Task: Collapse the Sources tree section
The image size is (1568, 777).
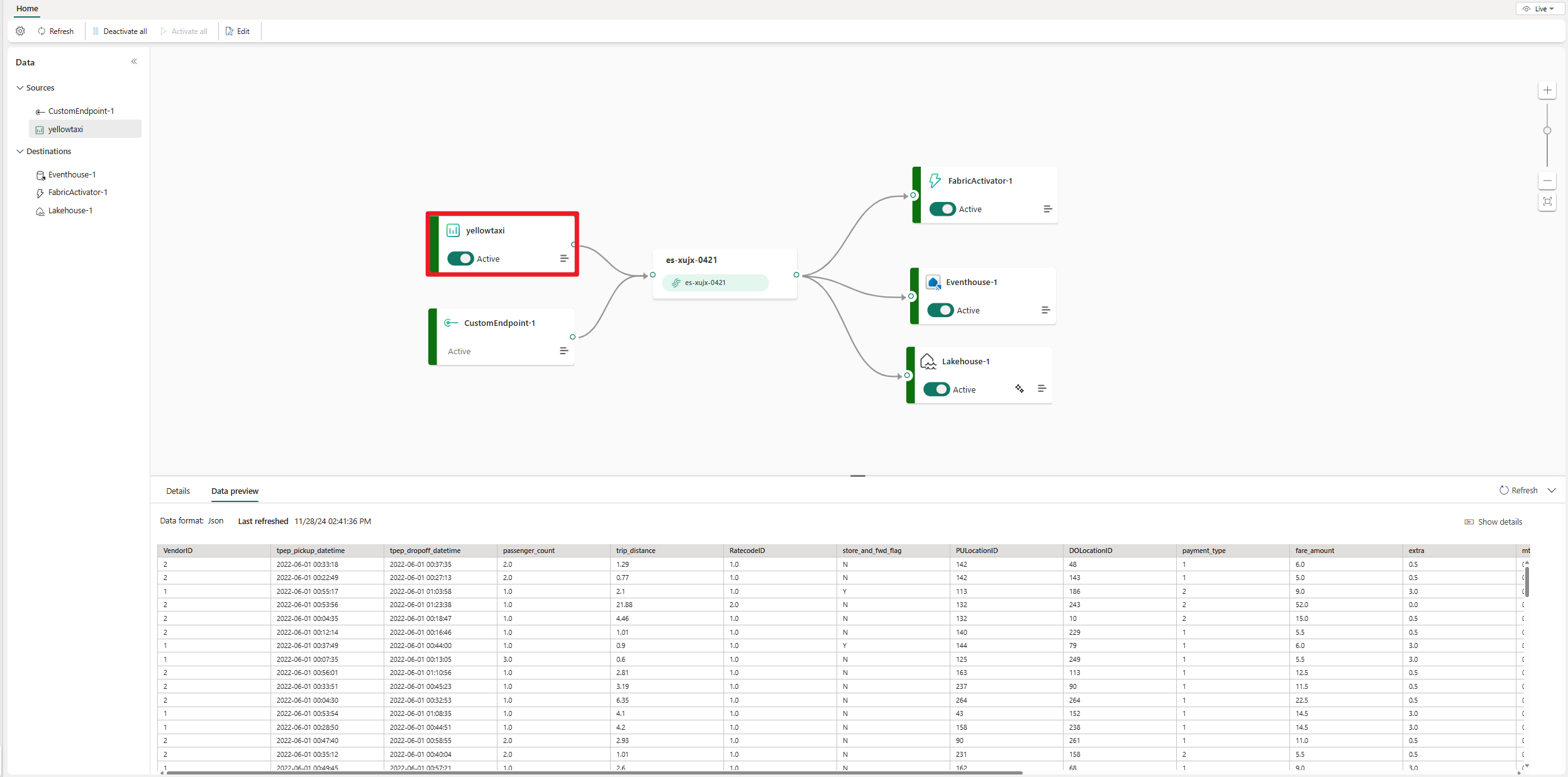Action: 20,88
